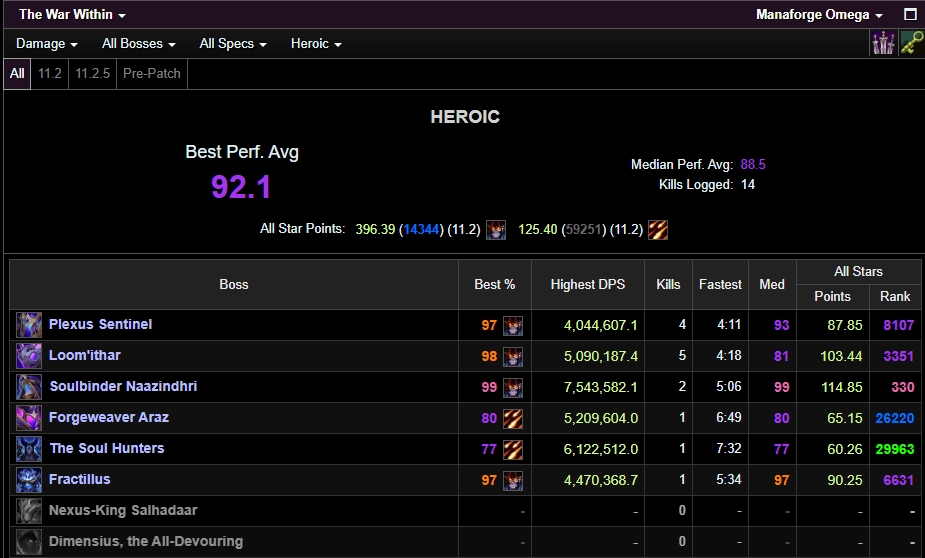Open the Mythic+ key icon at top right

pos(911,44)
